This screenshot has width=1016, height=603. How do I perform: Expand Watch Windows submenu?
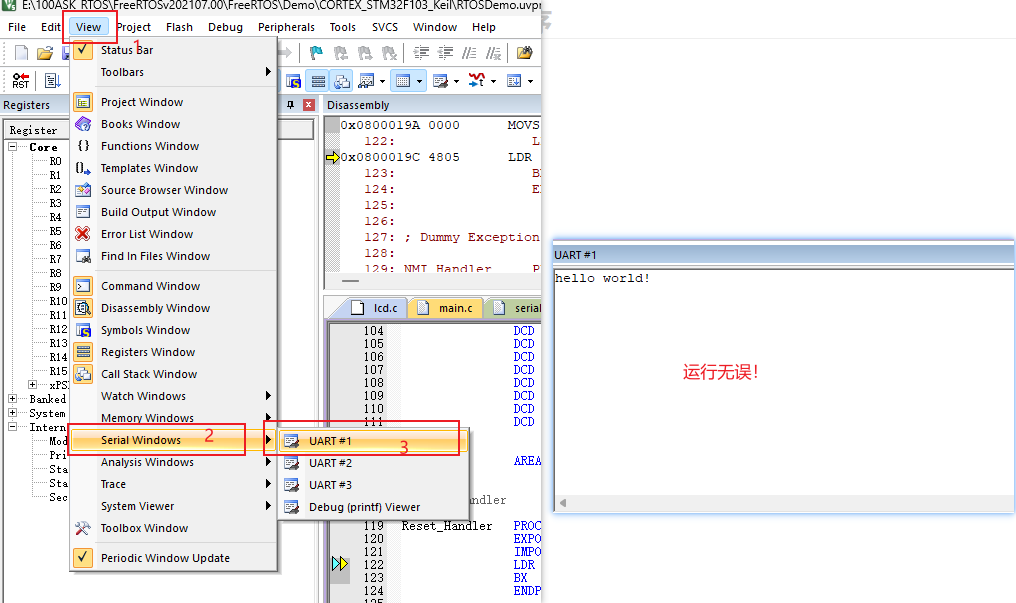[174, 396]
